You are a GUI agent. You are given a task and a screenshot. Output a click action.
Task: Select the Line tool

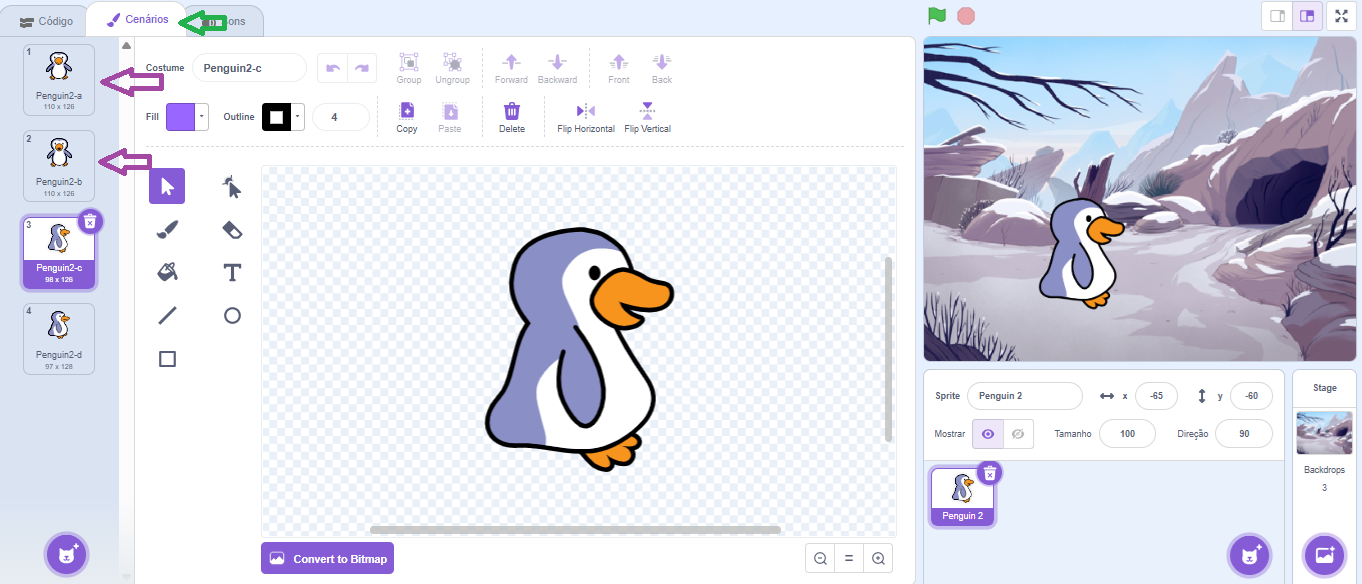[167, 316]
